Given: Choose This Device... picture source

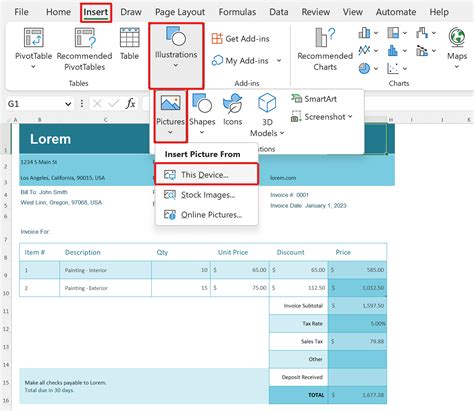Looking at the screenshot, I should pos(206,175).
